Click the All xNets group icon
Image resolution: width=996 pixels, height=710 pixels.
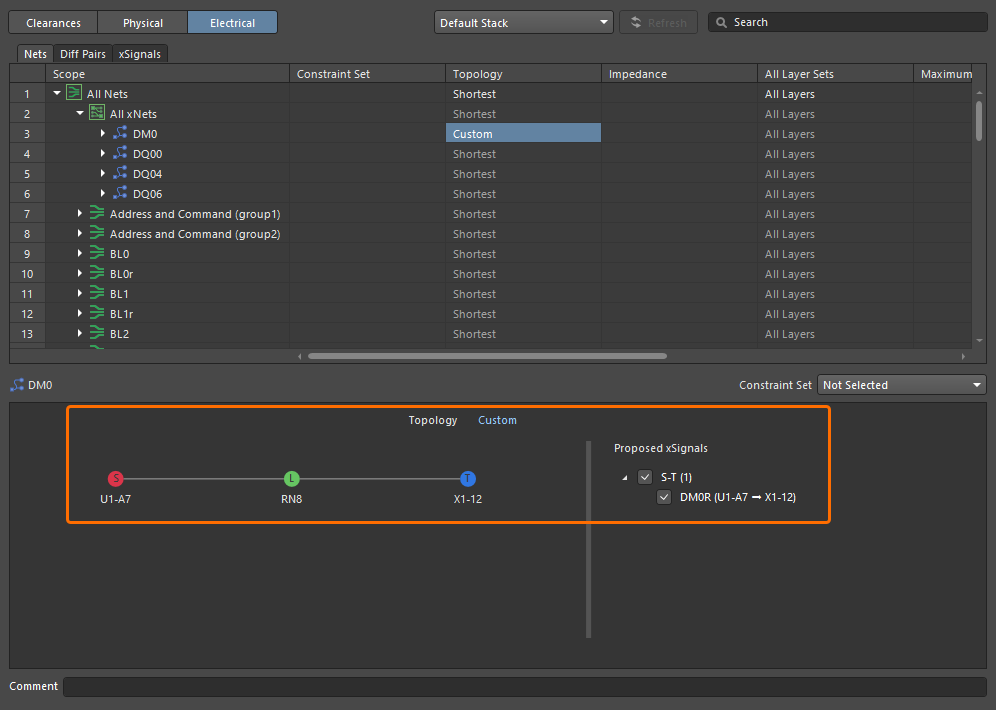97,114
